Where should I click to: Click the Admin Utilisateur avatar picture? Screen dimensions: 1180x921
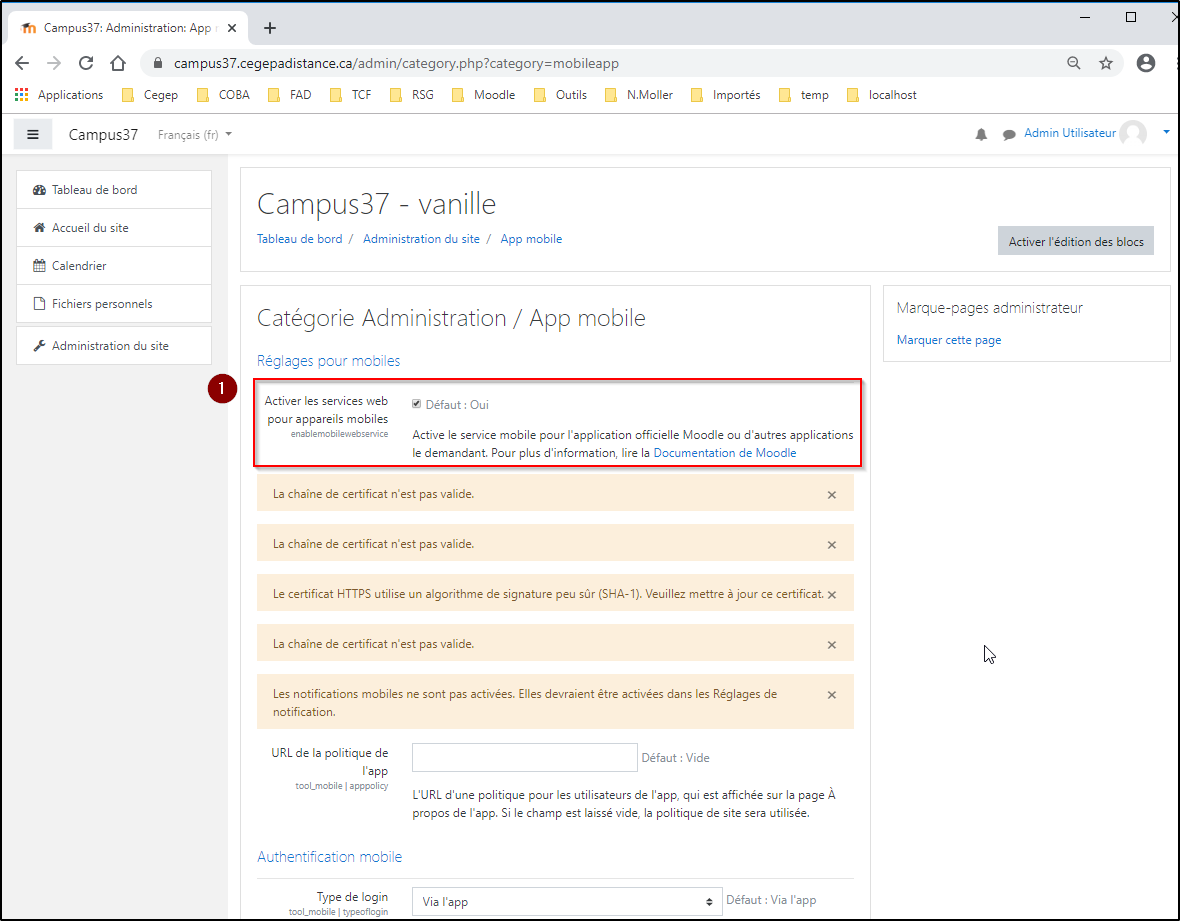click(1133, 133)
